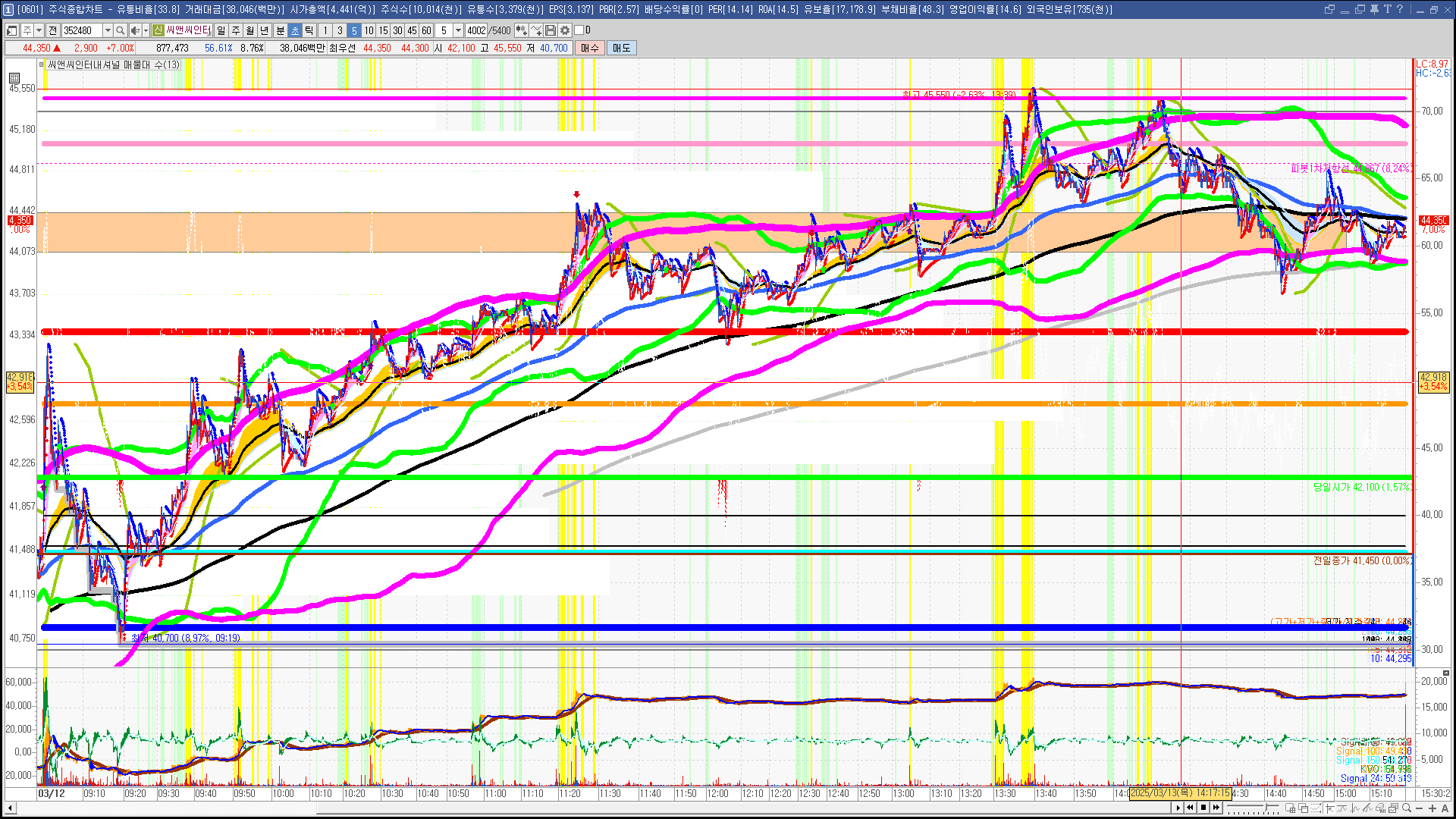Click the speaker sound icon
Viewport: 1456px width, 819px height.
tap(135, 30)
